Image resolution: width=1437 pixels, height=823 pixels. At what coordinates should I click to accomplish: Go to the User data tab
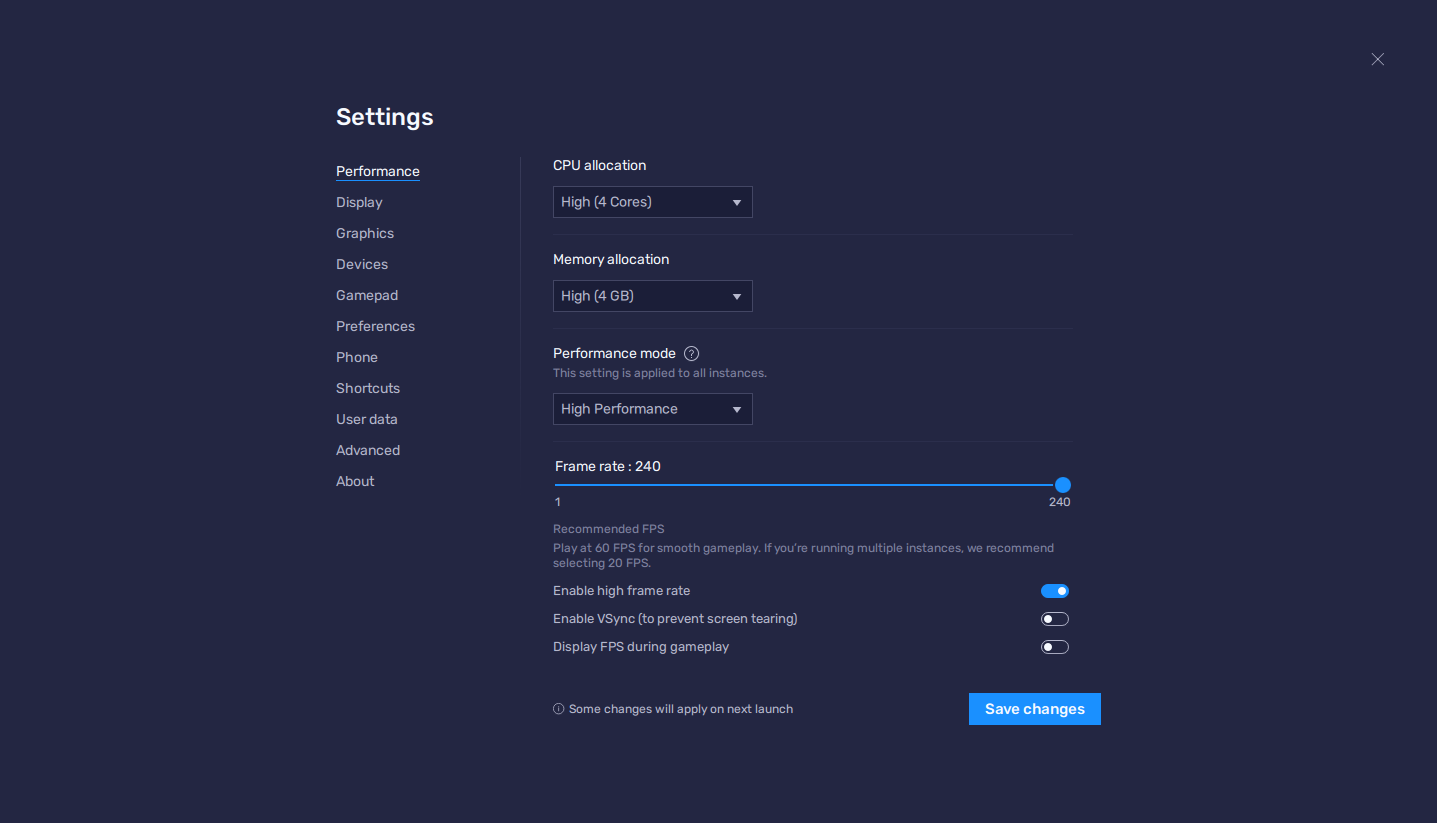pos(367,419)
